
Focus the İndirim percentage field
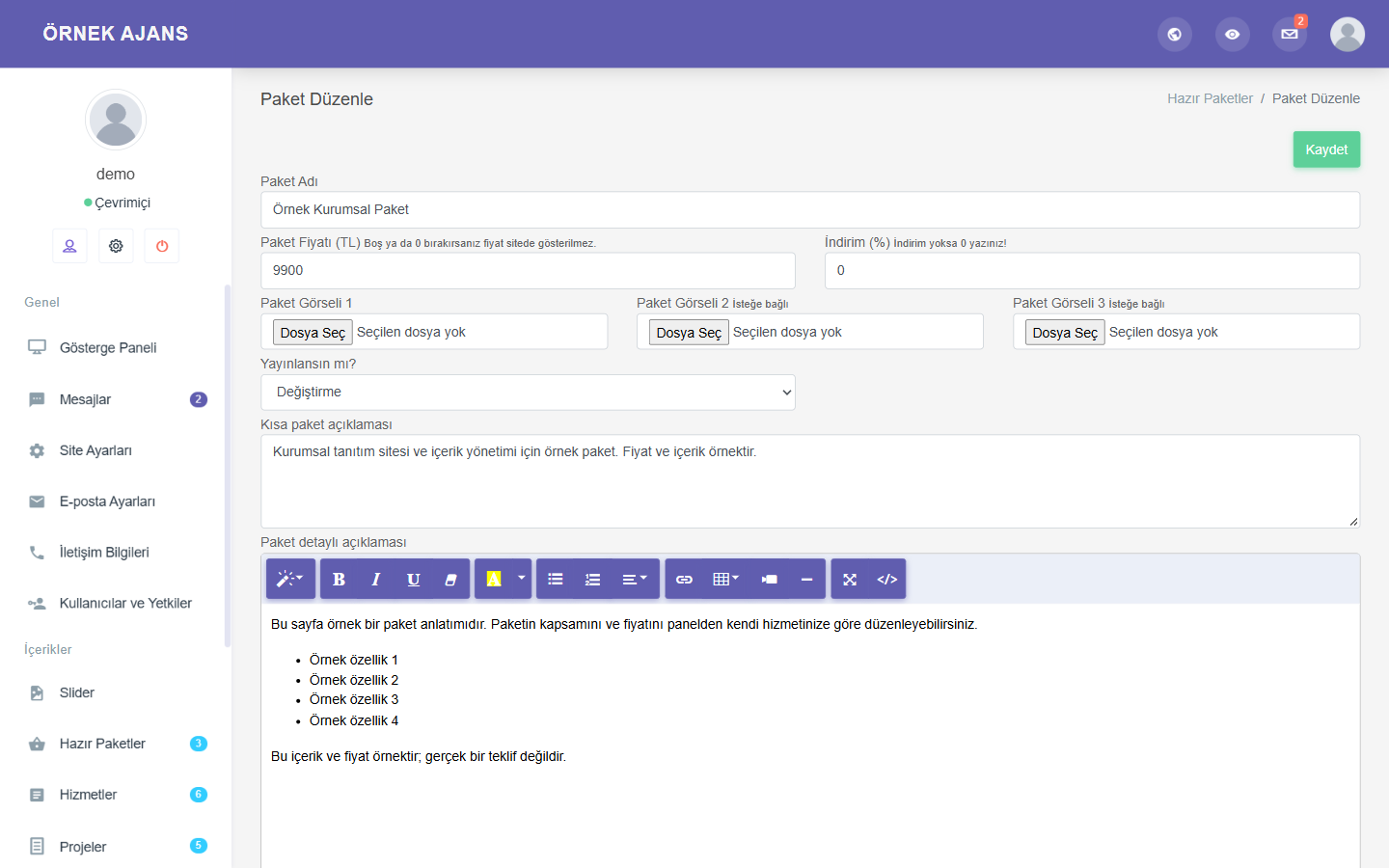tap(1092, 271)
